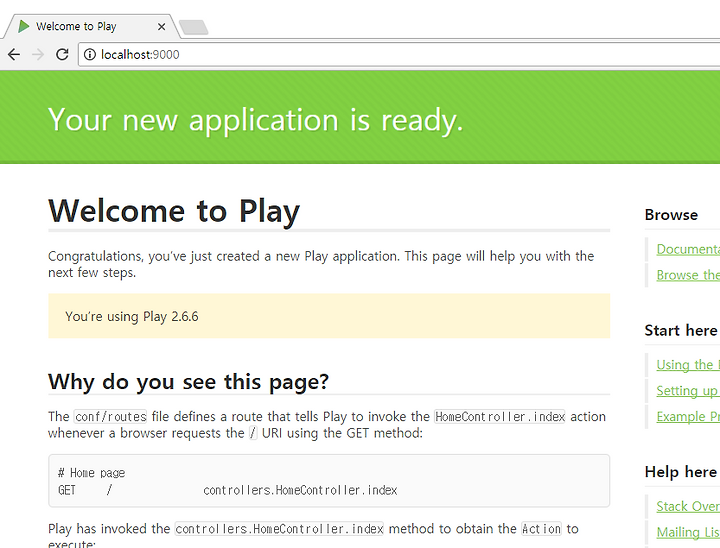The width and height of the screenshot is (720, 548).
Task: Click 'Your new application is ready.' banner text
Action: 255,121
